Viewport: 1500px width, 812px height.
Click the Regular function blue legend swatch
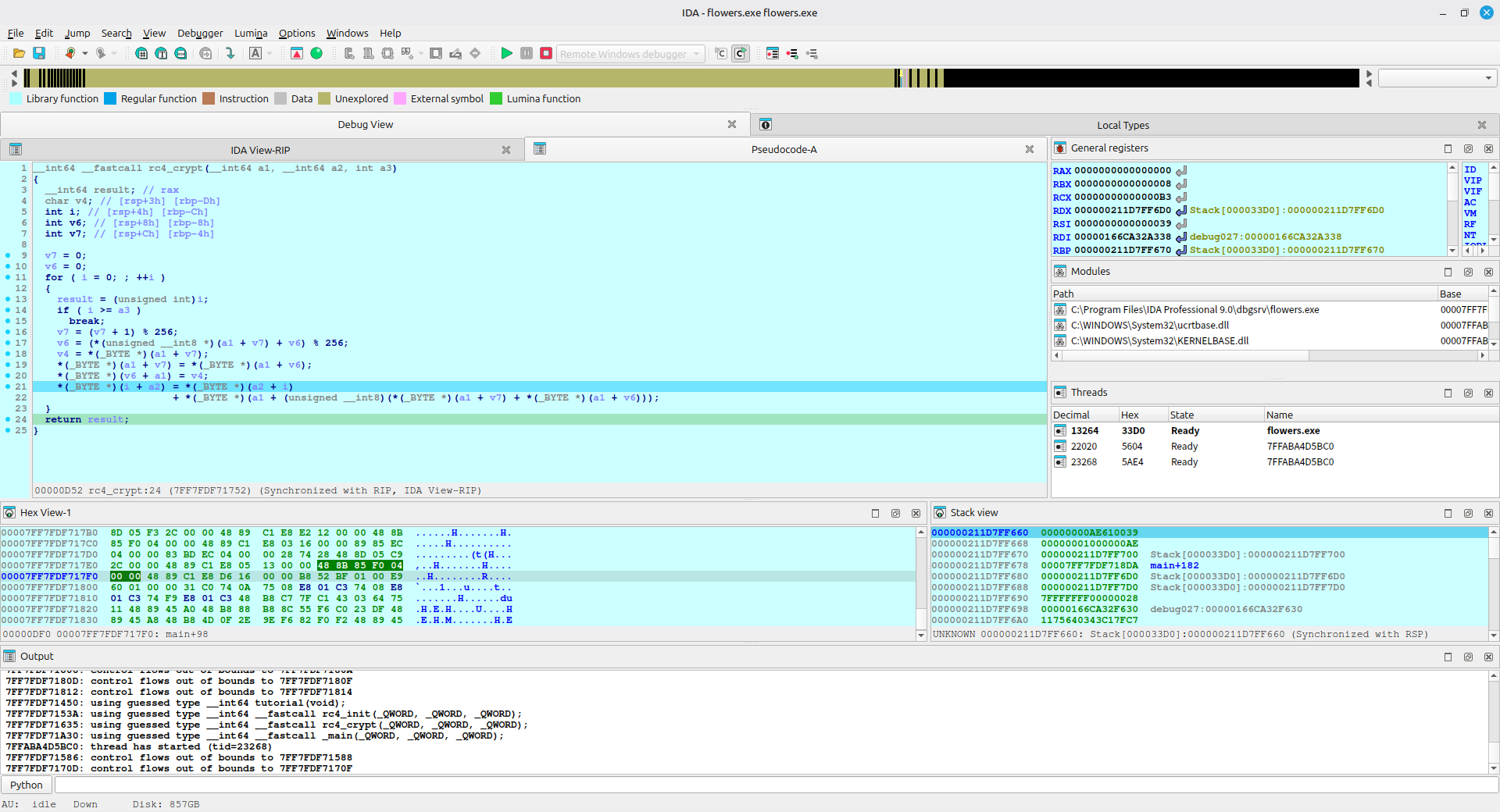point(110,98)
